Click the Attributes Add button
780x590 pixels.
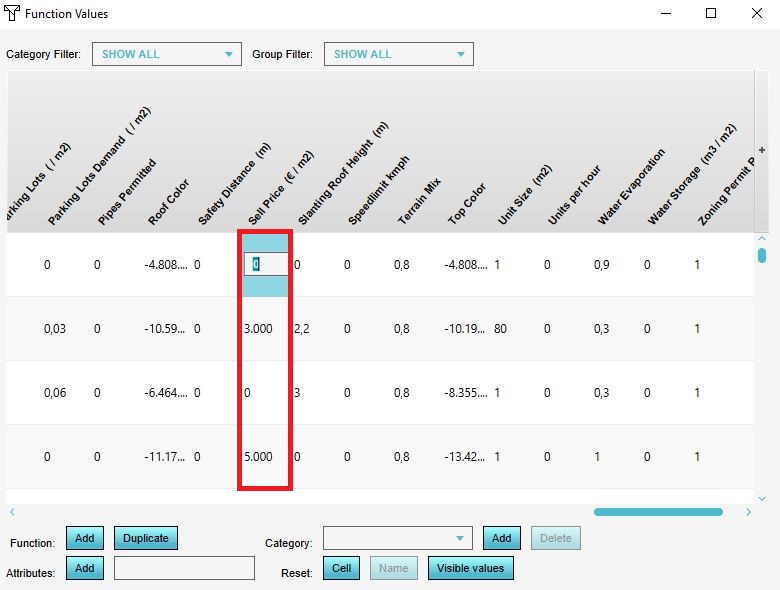tap(85, 568)
